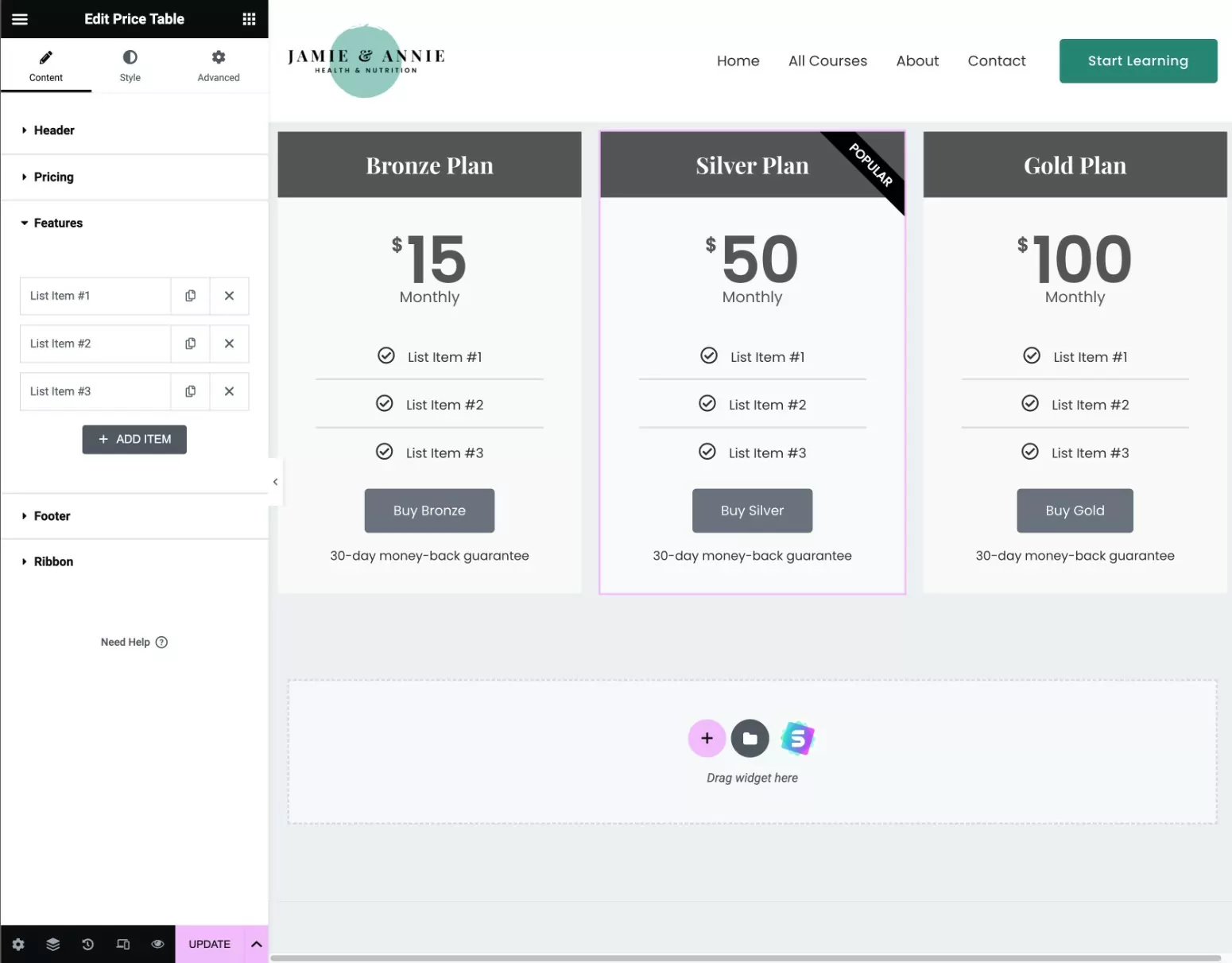
Task: Remove List Item #1
Action: point(229,296)
